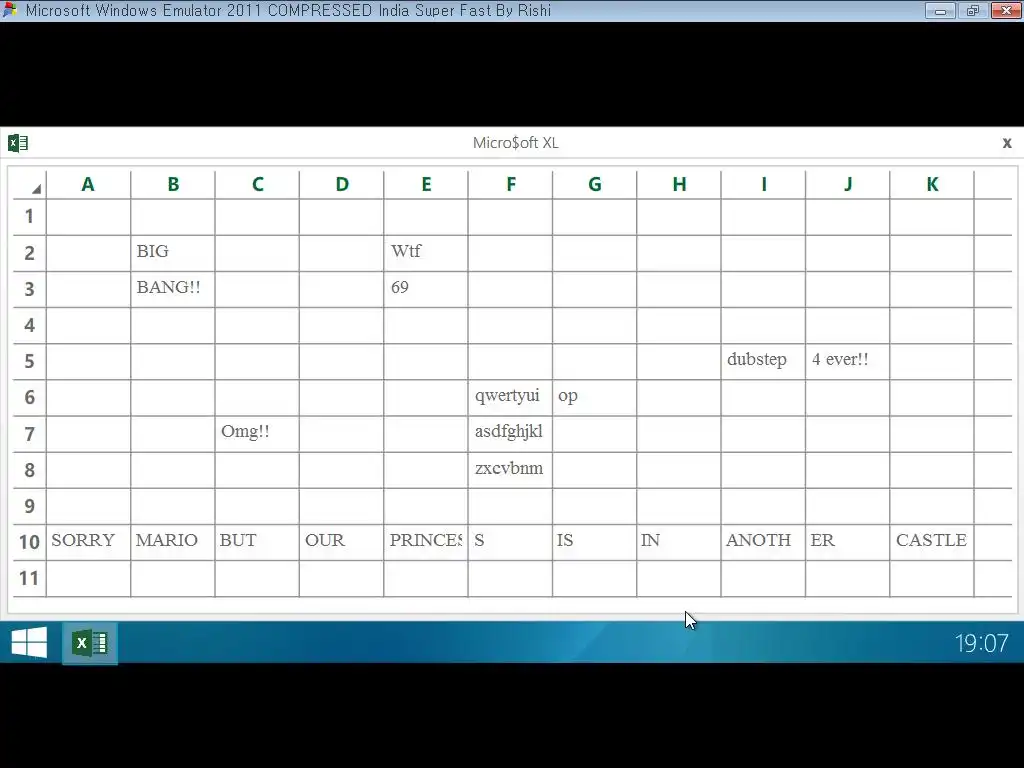Screen dimensions: 1024x768
Task: Click the 19:07 taskbar clock
Action: (x=982, y=643)
